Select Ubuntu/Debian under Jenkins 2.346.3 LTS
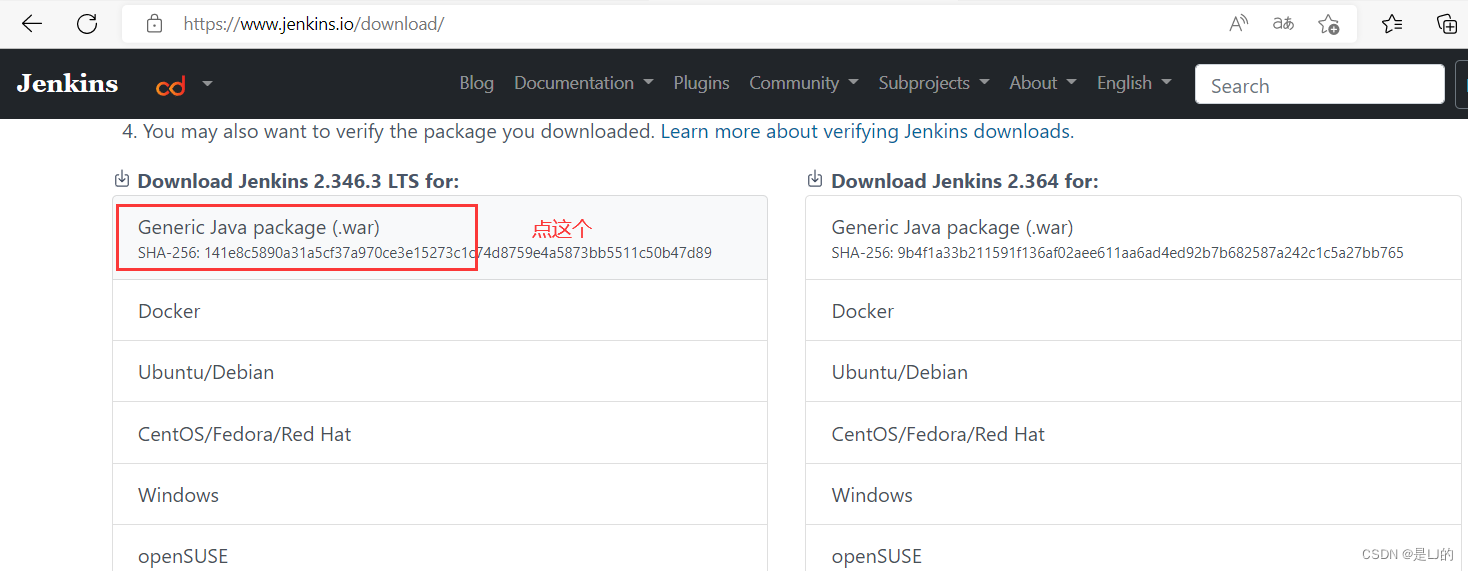 pyautogui.click(x=440, y=372)
